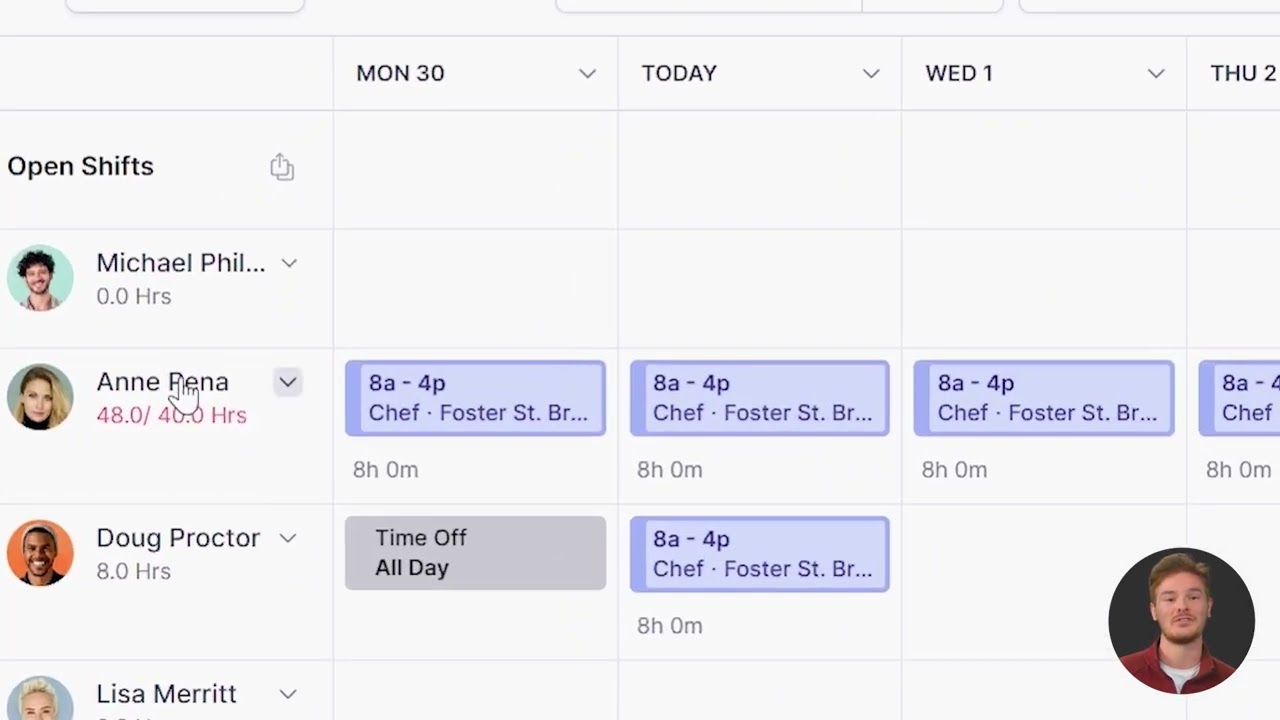Click Doug Proctor's Time Off All Day block
The height and width of the screenshot is (720, 1280).
pyautogui.click(x=475, y=553)
